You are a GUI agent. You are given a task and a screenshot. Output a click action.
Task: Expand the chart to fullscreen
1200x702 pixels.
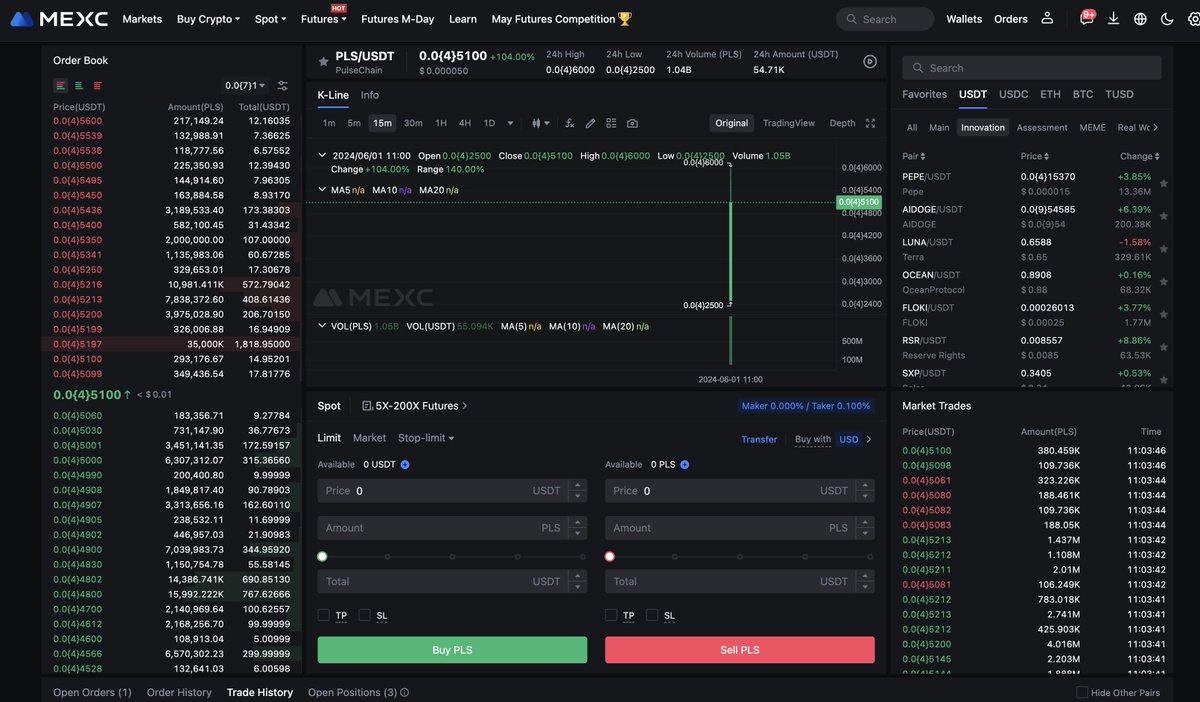tap(870, 123)
